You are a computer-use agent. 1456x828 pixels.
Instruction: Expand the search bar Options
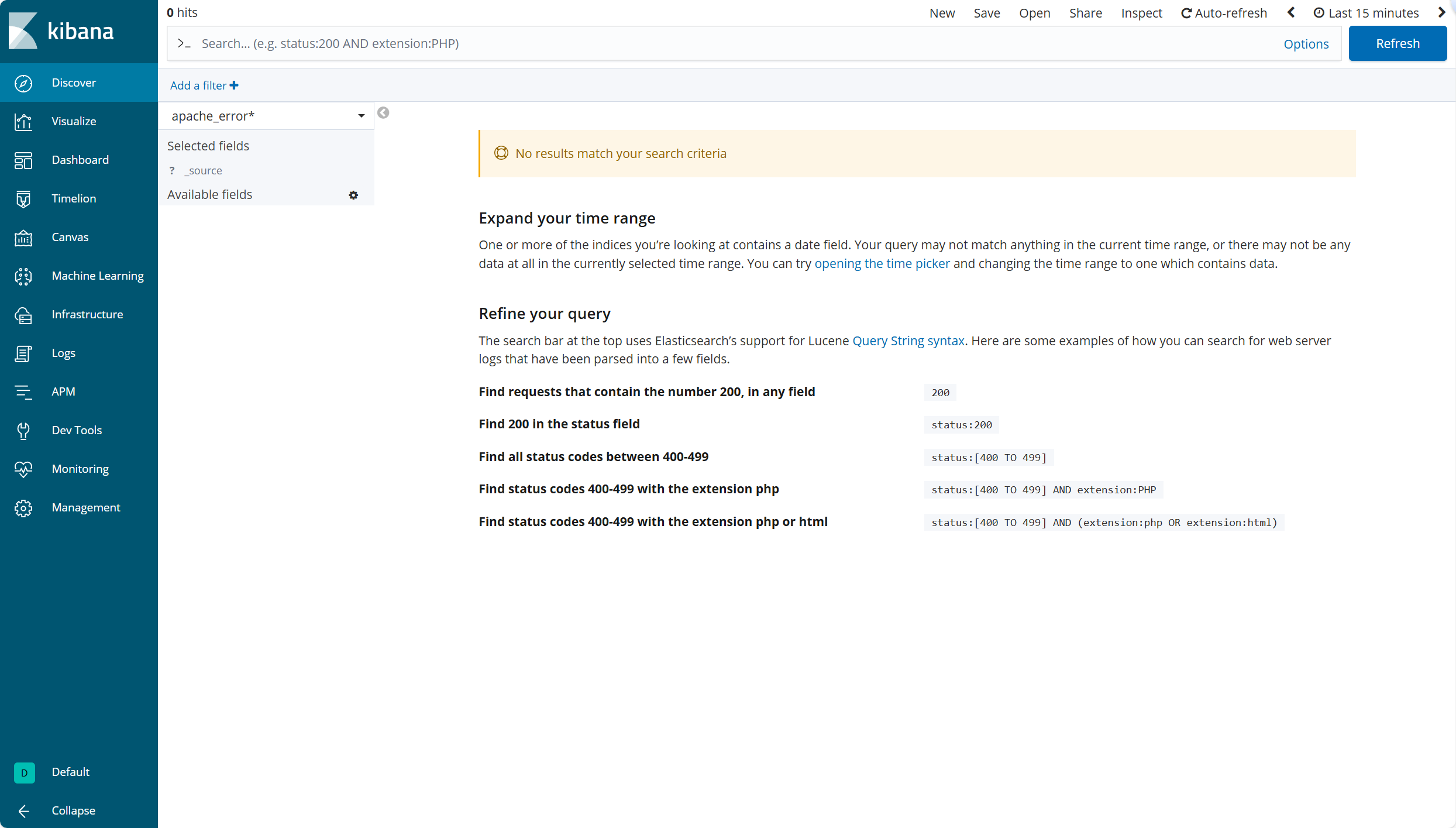(1306, 44)
